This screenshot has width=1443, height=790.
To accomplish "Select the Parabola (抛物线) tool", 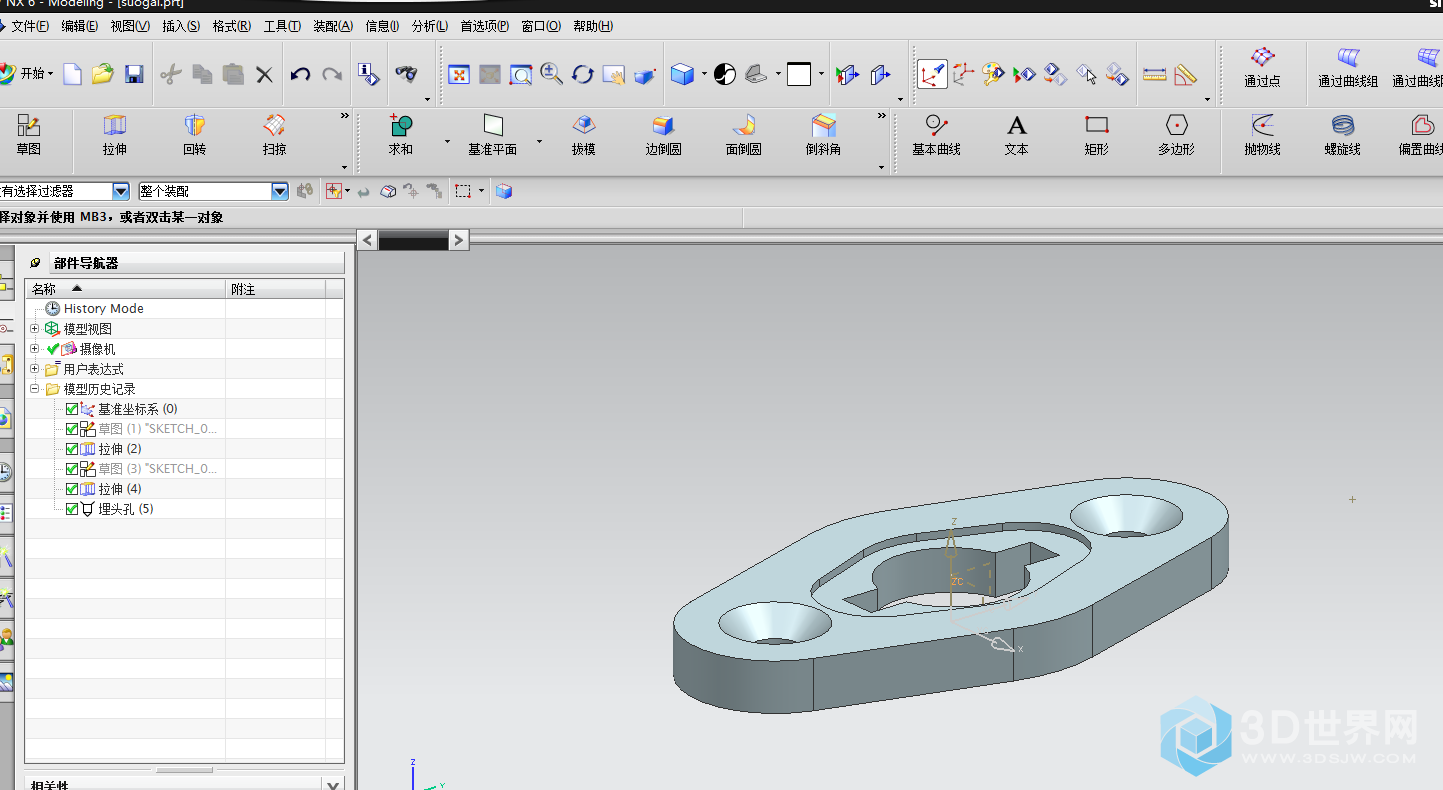I will 1262,135.
